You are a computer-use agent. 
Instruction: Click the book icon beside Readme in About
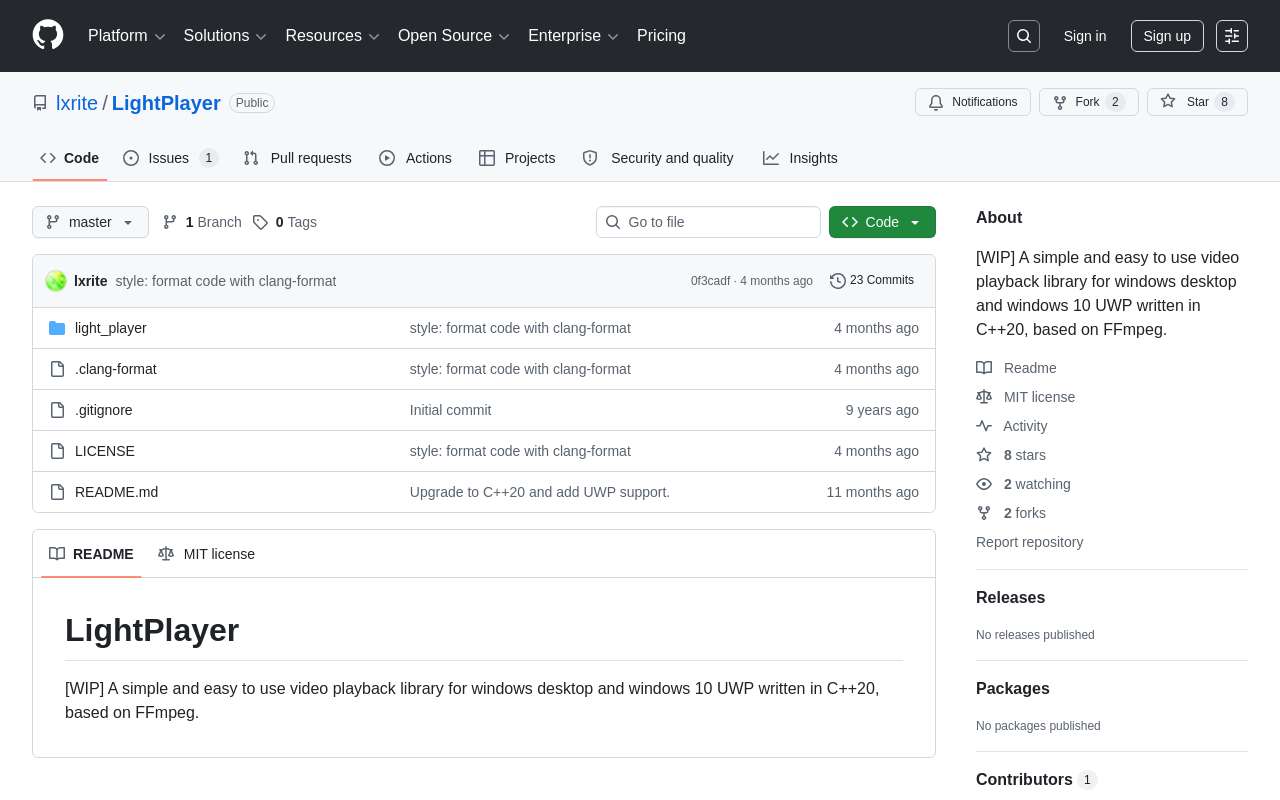tap(984, 368)
